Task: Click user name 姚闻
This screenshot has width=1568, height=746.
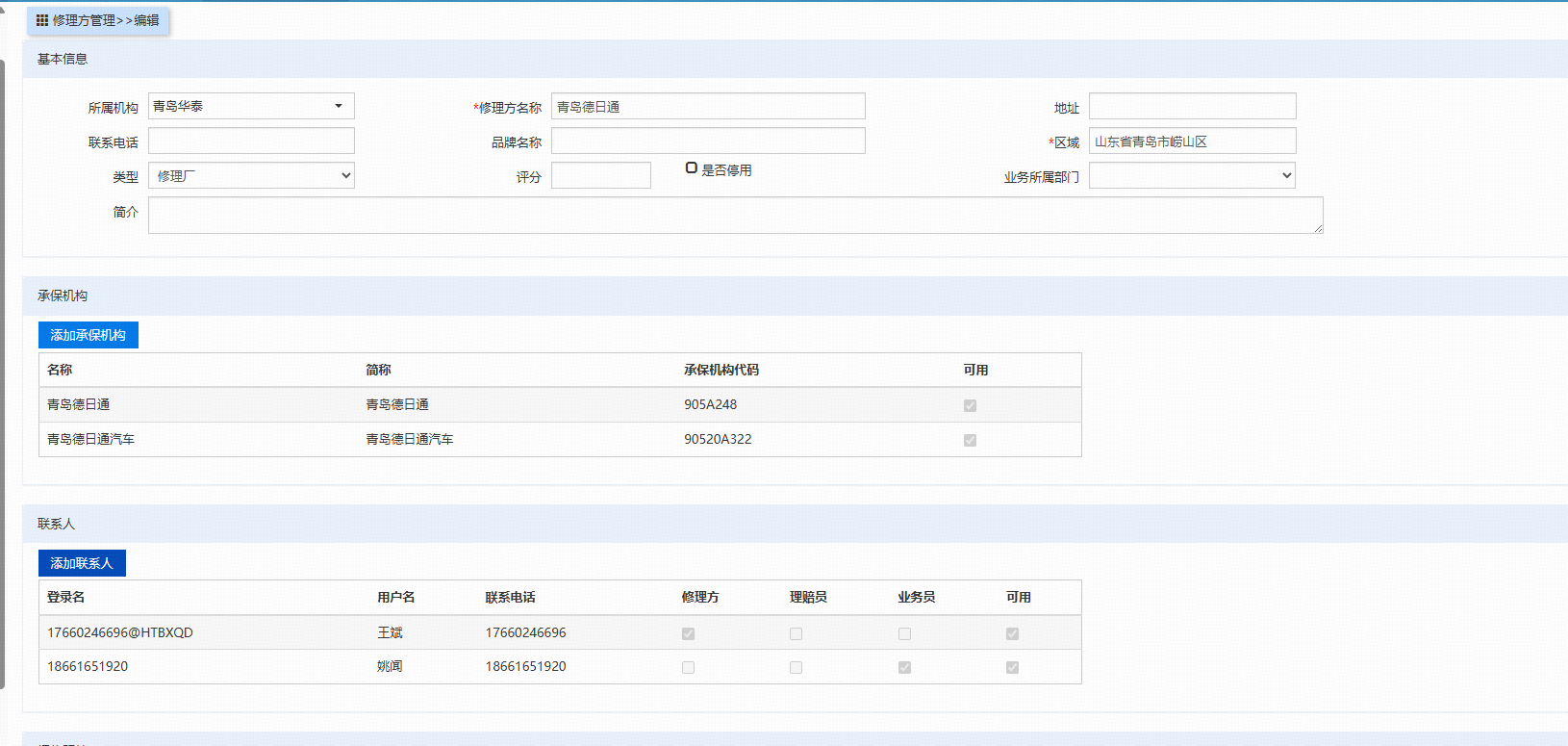Action: pyautogui.click(x=390, y=666)
